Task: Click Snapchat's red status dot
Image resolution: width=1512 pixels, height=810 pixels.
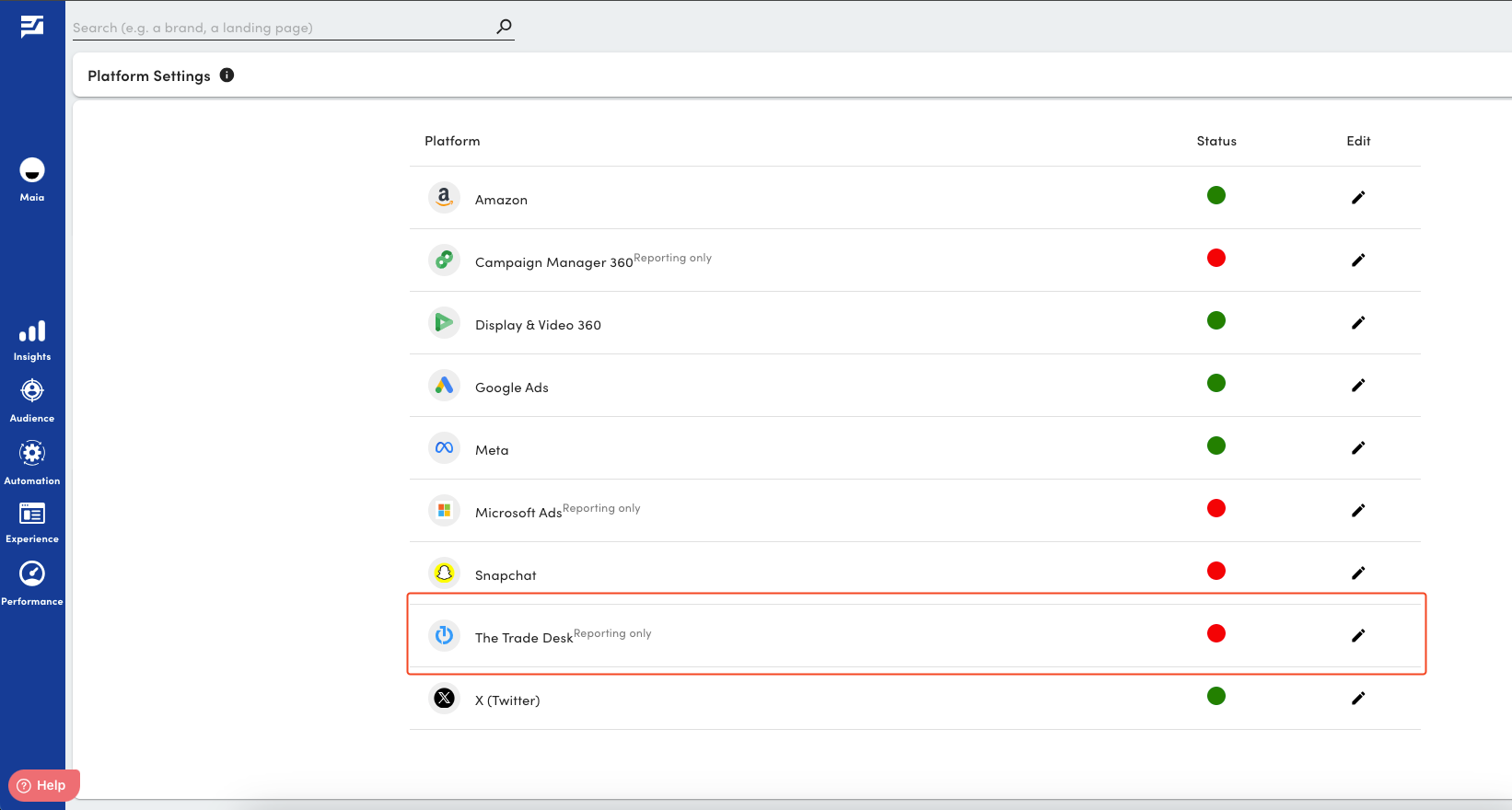Action: click(x=1216, y=571)
